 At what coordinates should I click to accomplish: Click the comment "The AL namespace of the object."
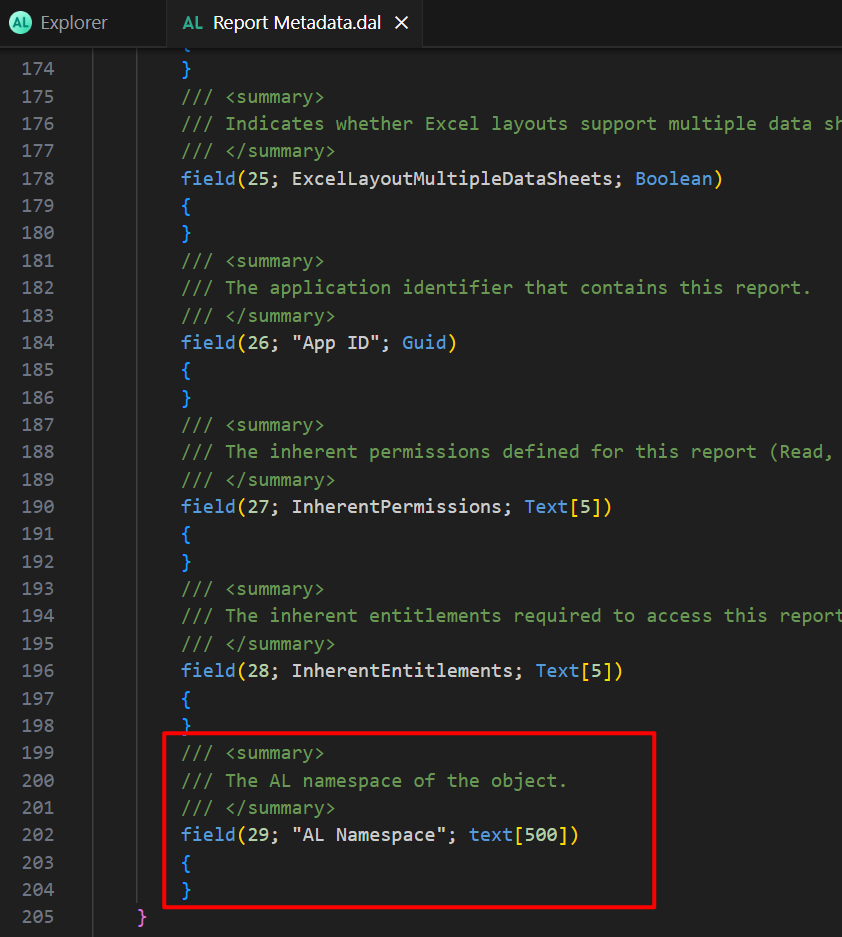tap(396, 780)
